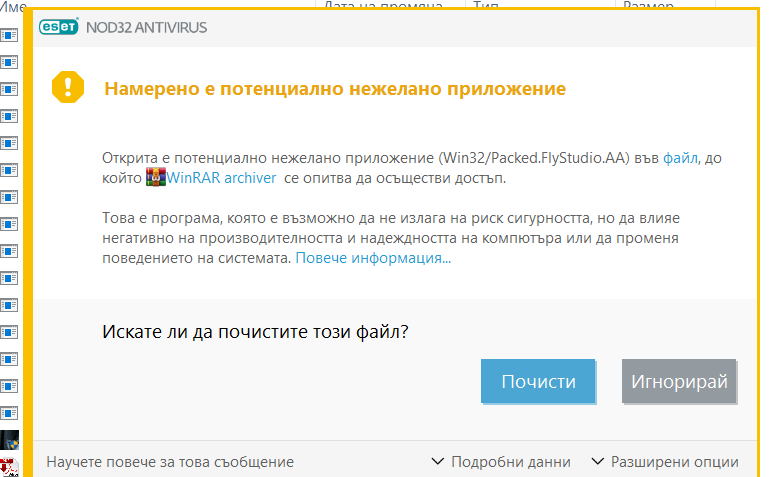769x477 pixels.
Task: Open the файл link
Action: (x=680, y=158)
